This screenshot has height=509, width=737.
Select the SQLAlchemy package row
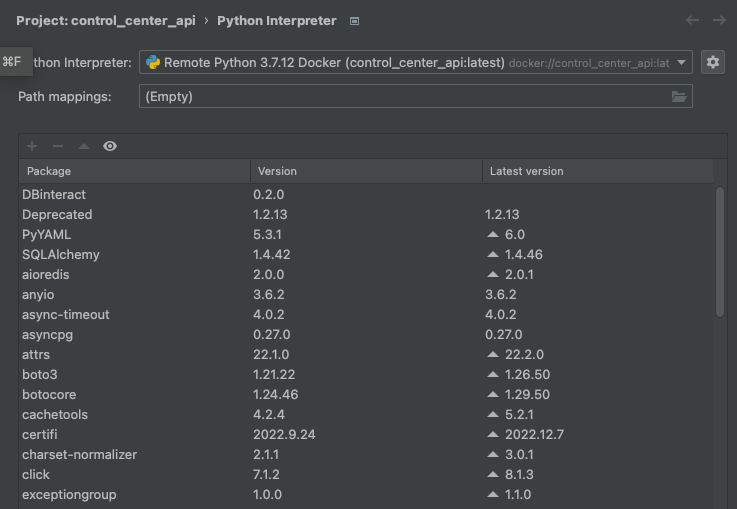pos(366,254)
